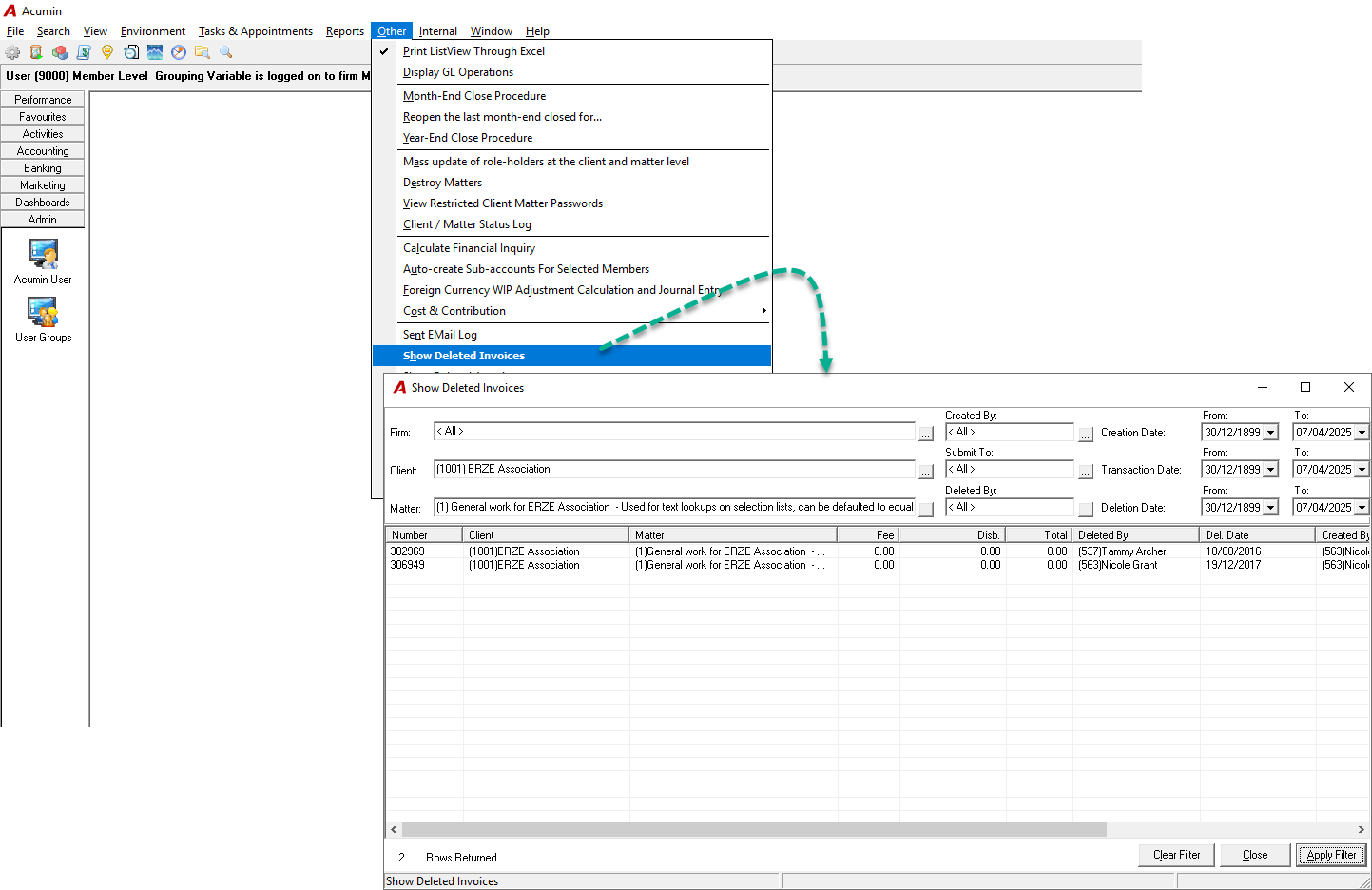Screen dimensions: 1372x890
Task: Select invoice row 306949
Action: [x=877, y=565]
